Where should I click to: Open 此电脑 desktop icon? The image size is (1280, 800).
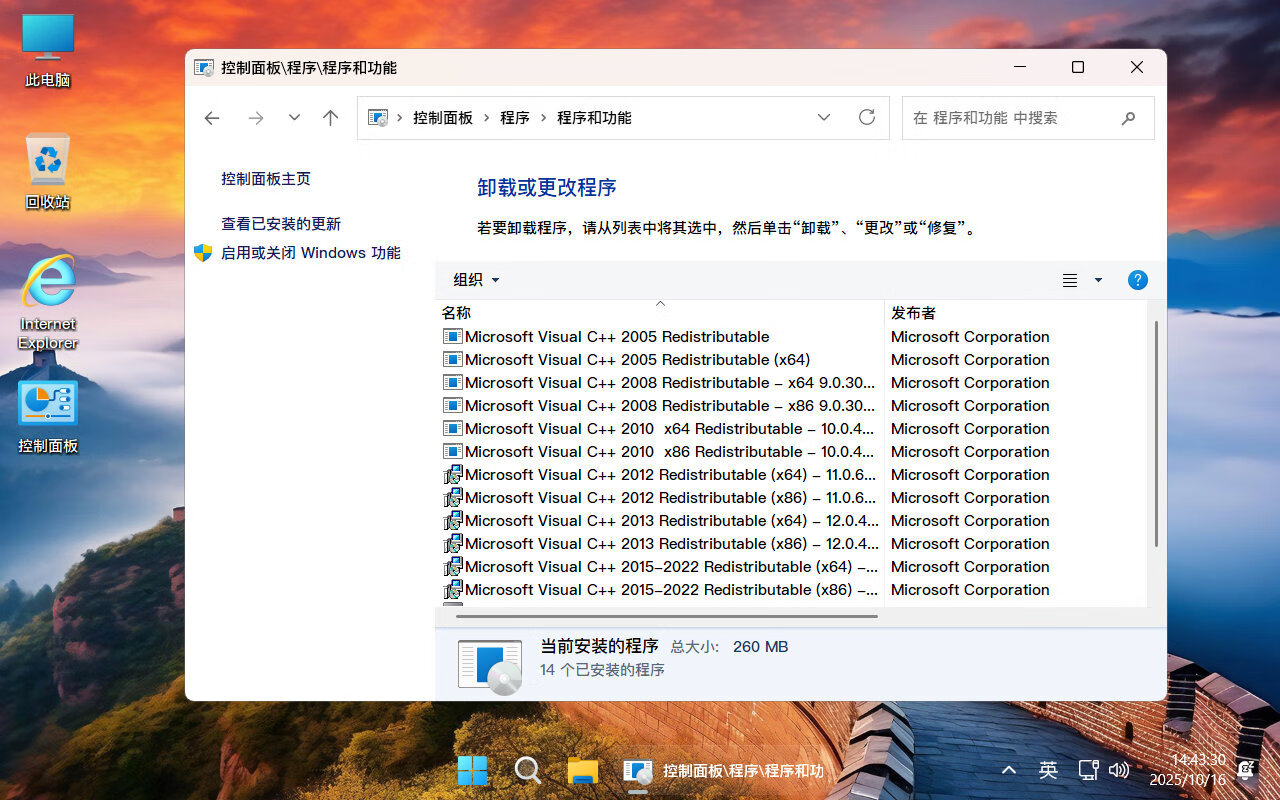47,45
